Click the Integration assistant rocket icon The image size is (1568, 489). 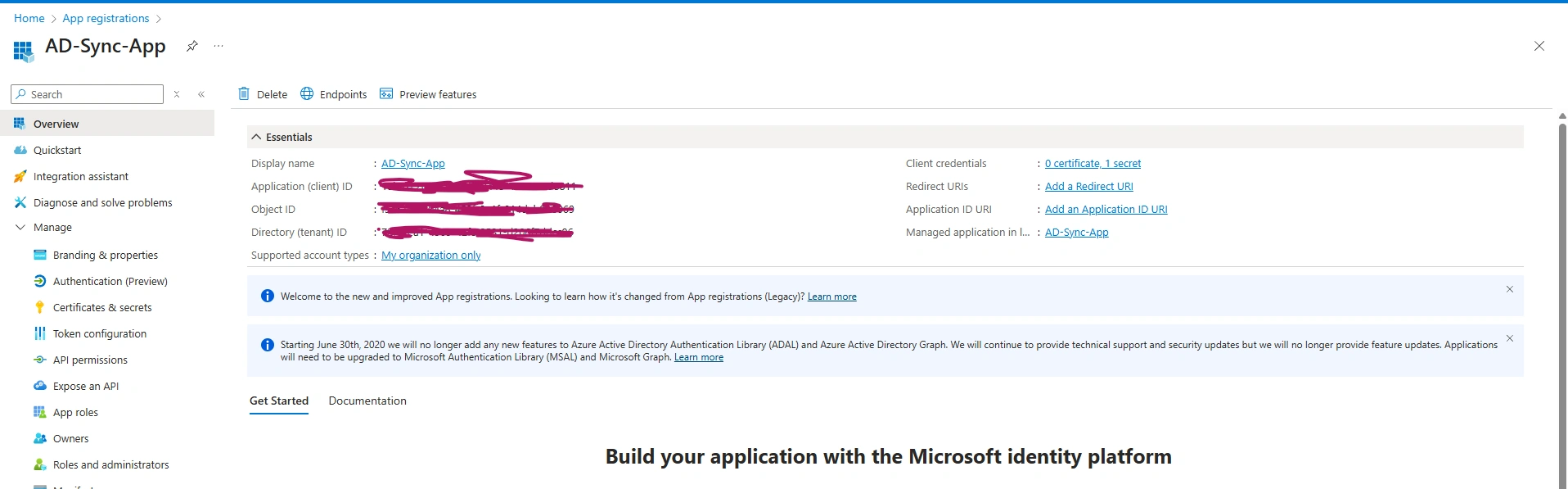point(20,176)
